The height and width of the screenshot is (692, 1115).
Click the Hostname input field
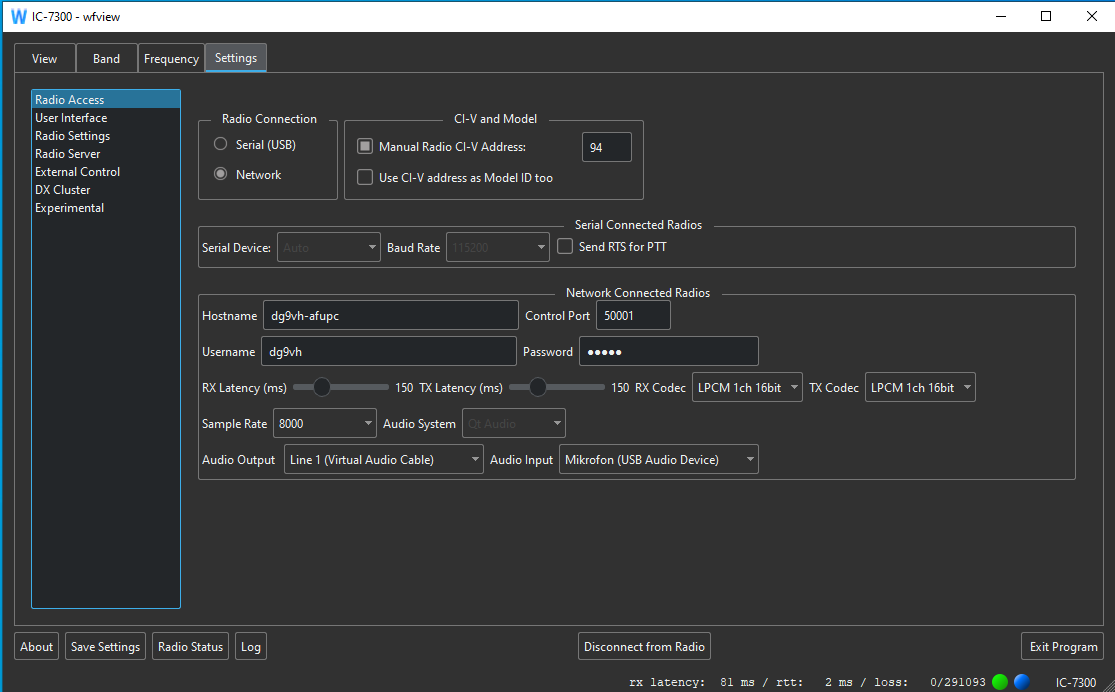tap(390, 316)
